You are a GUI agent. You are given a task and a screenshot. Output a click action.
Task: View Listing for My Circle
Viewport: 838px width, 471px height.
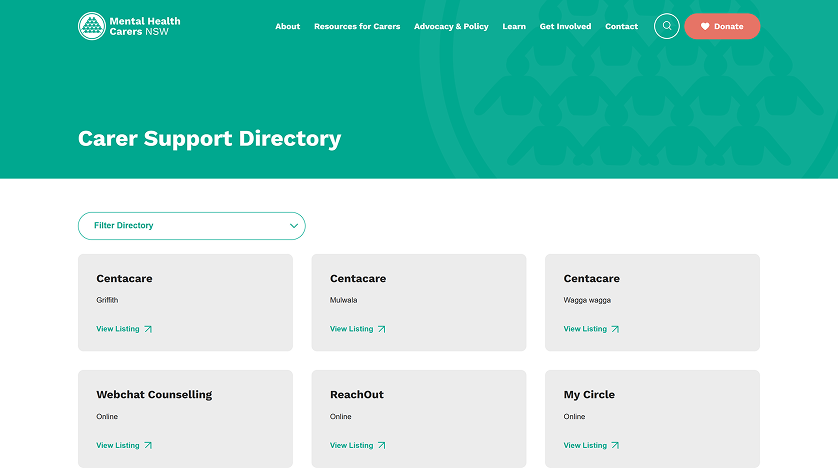click(x=591, y=445)
